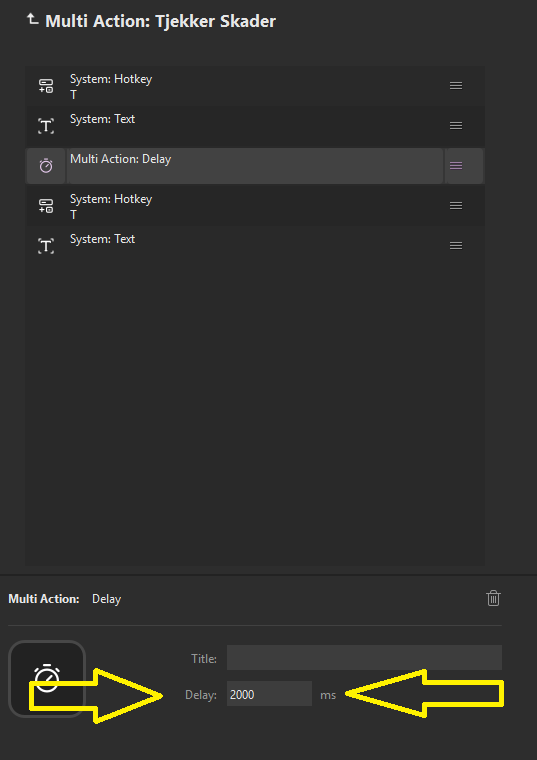Click the Delay field showing 2000
Screen dimensions: 537x760
(269, 694)
